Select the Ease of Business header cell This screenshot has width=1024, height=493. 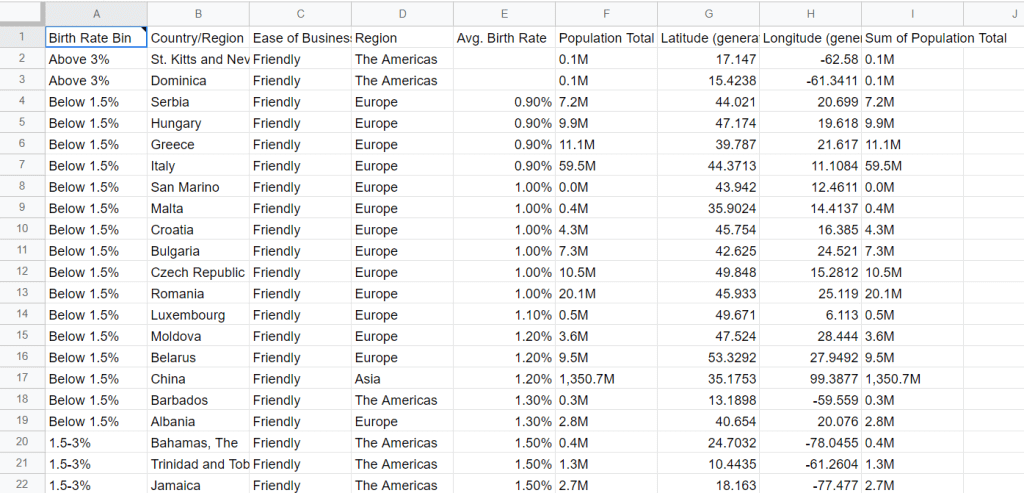(300, 38)
